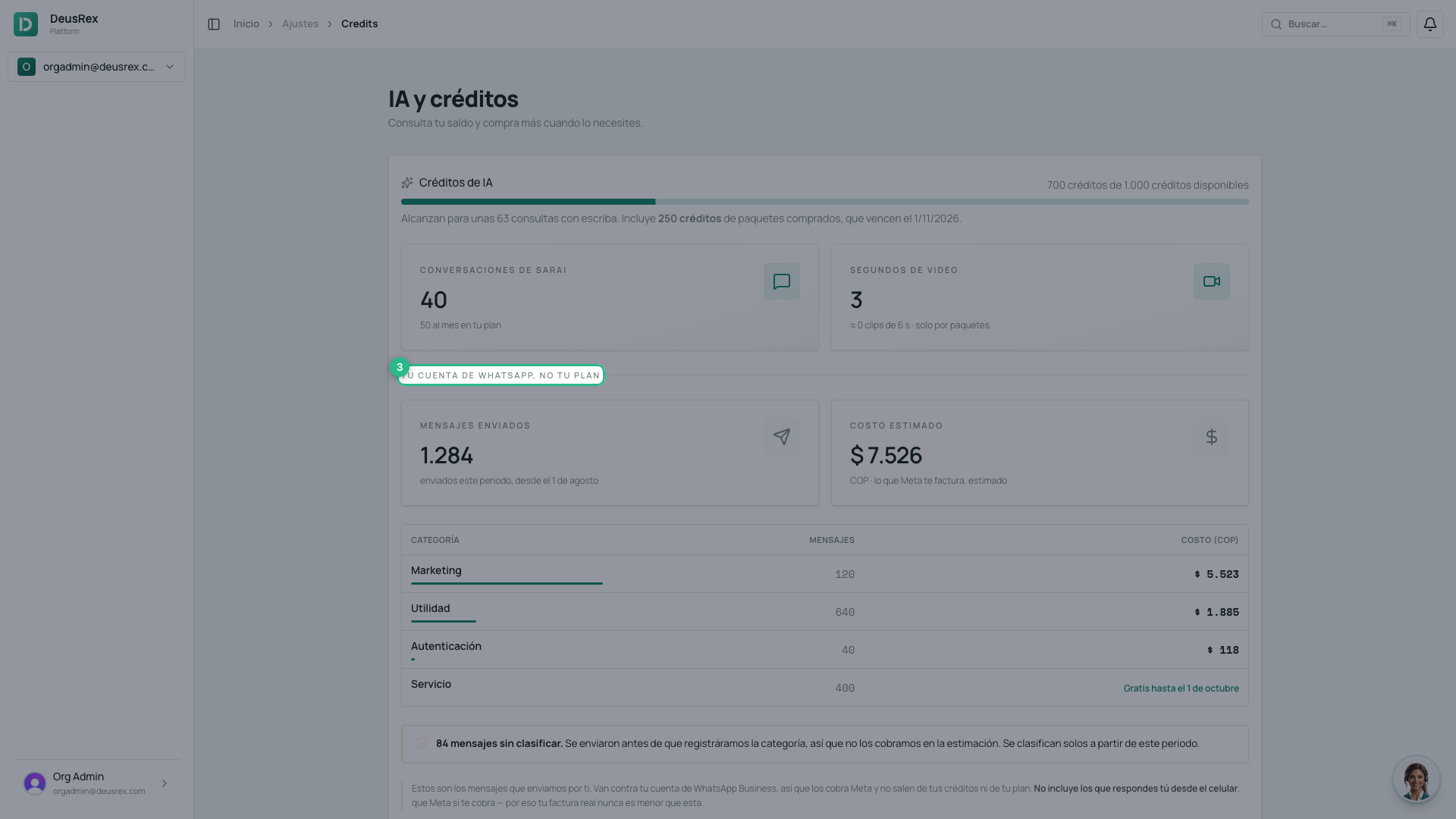Focus the Buscar search field
The width and height of the screenshot is (1456, 819).
pos(1335,24)
